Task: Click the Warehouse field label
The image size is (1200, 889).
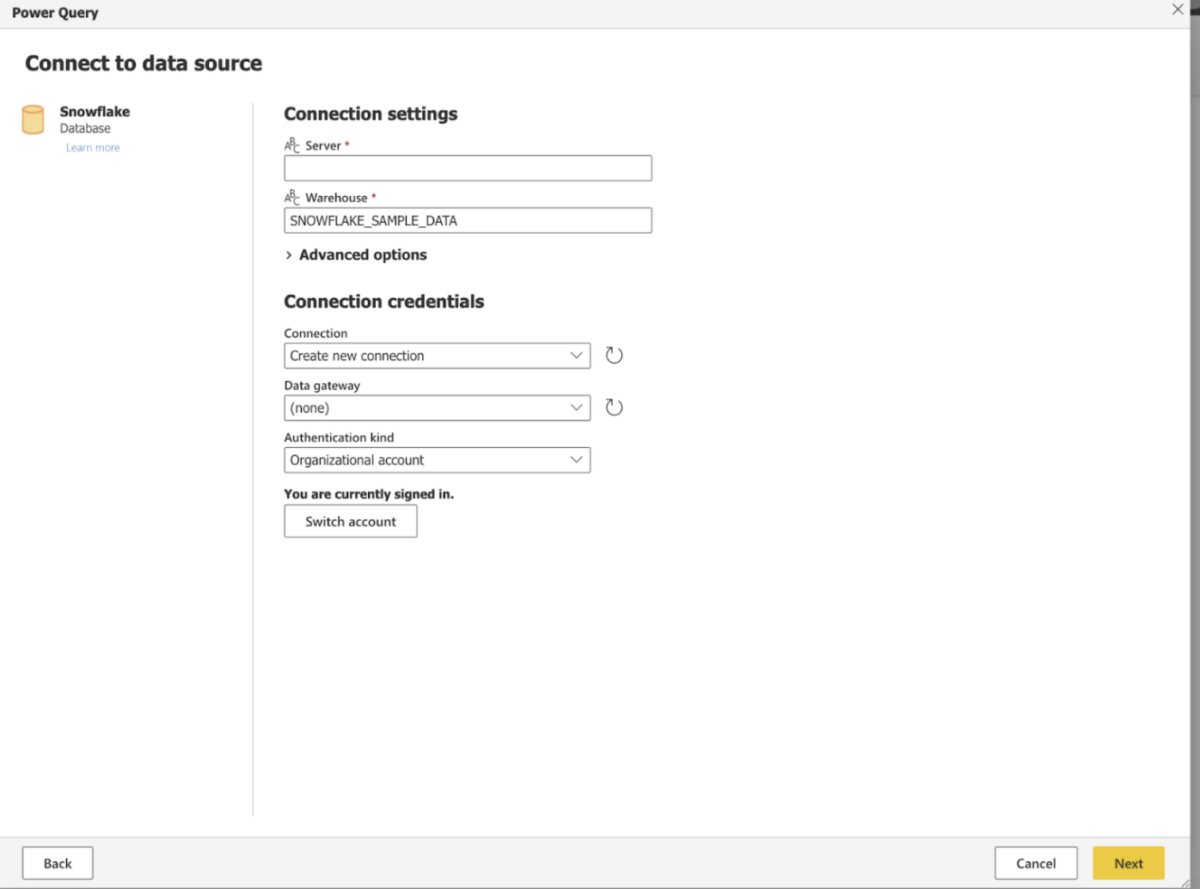Action: [336, 198]
